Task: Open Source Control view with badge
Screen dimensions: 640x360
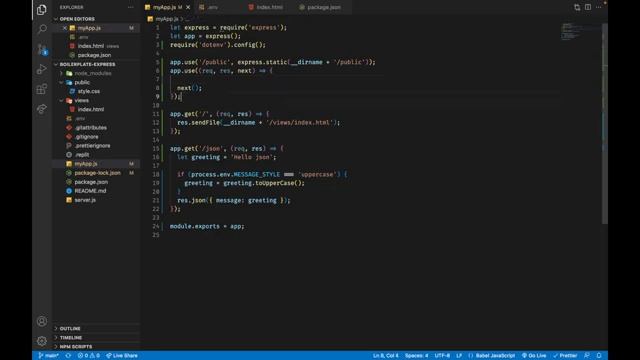Action: (x=42, y=49)
